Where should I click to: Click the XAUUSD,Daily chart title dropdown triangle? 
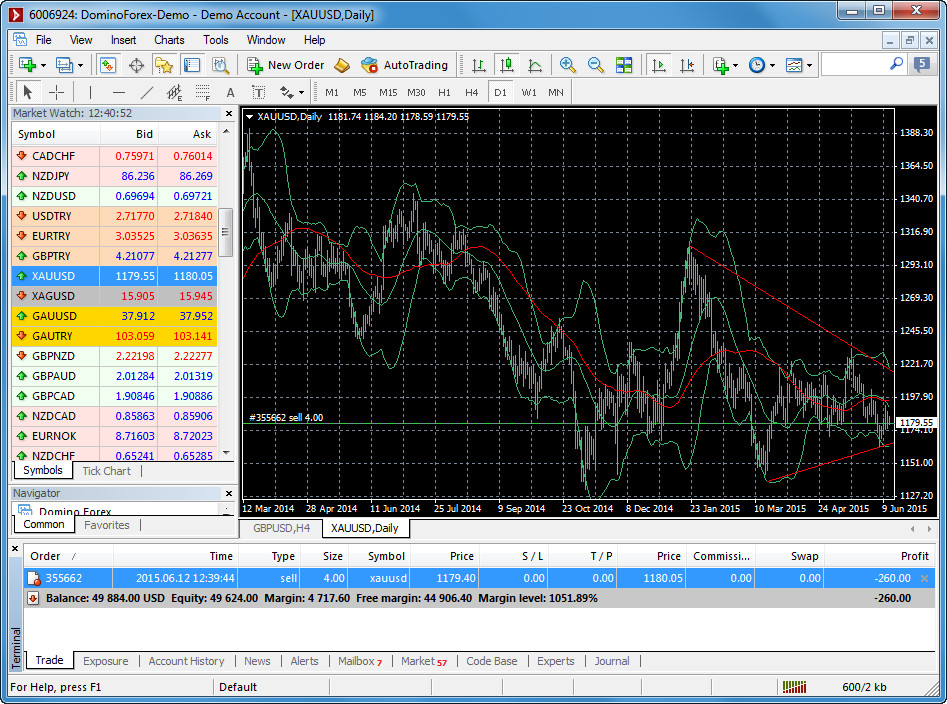pos(249,117)
